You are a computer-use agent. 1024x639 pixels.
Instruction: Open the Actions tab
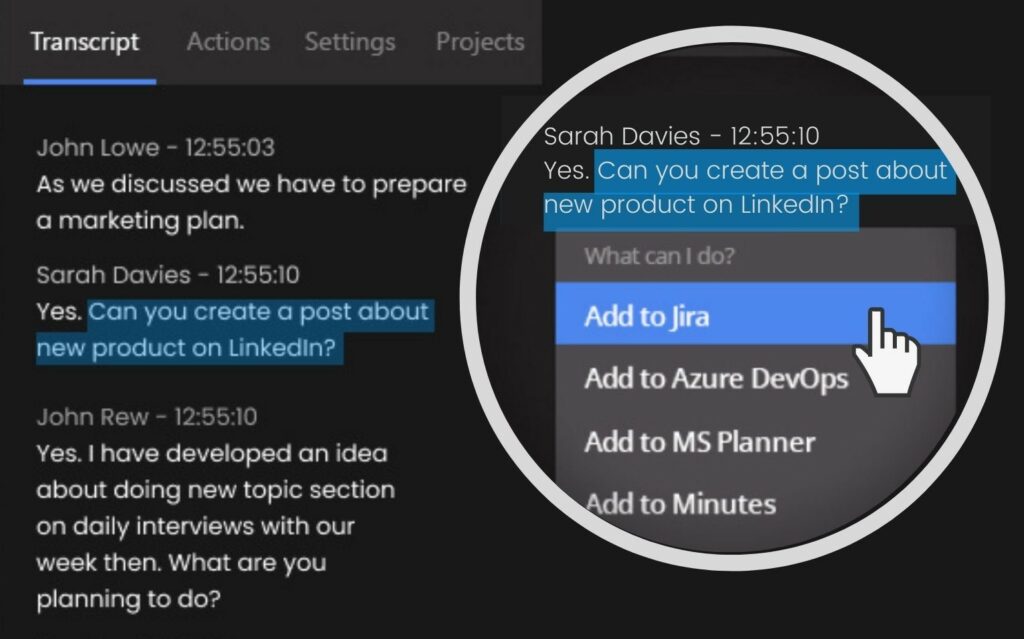[x=228, y=42]
